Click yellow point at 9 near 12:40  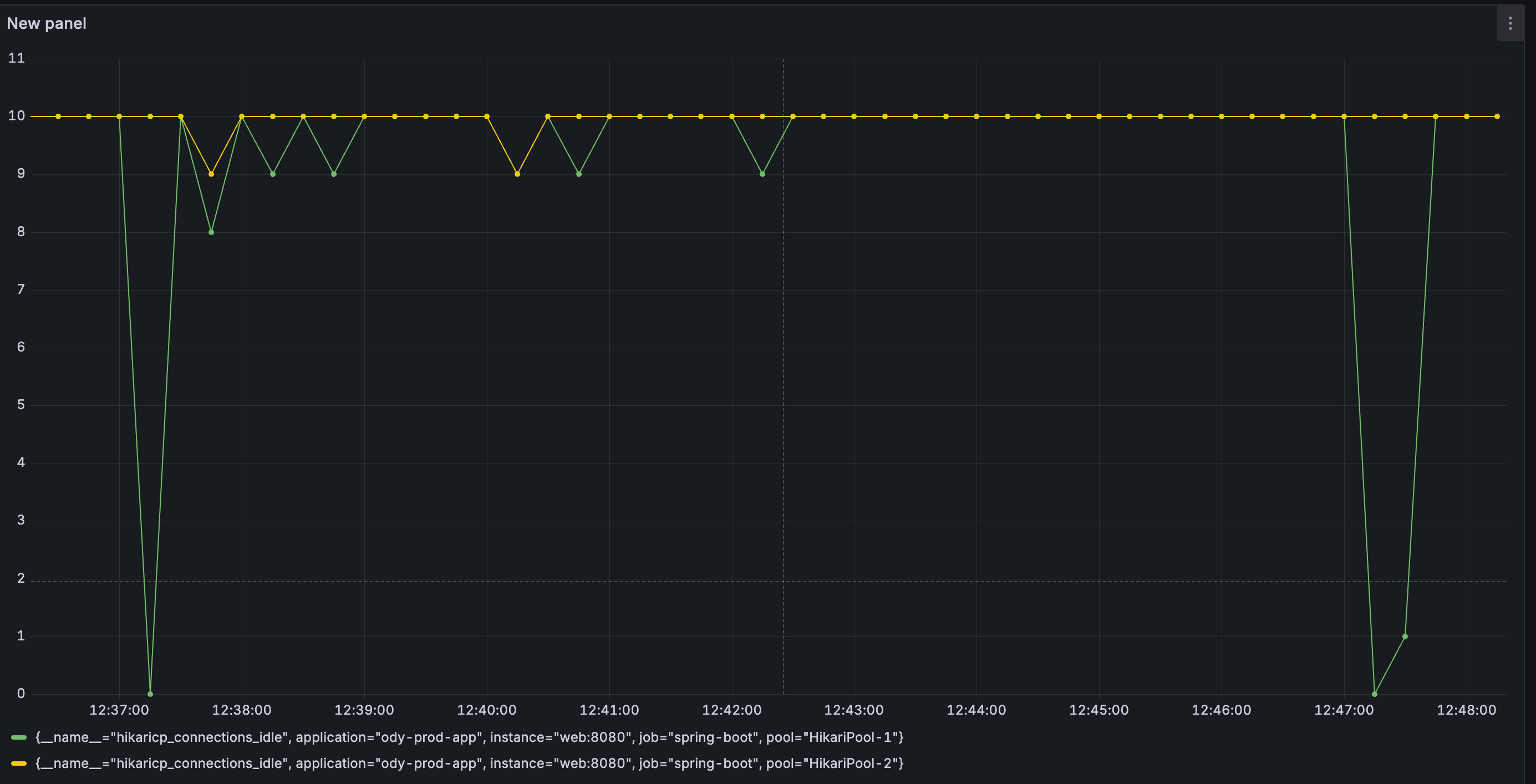pyautogui.click(x=517, y=174)
